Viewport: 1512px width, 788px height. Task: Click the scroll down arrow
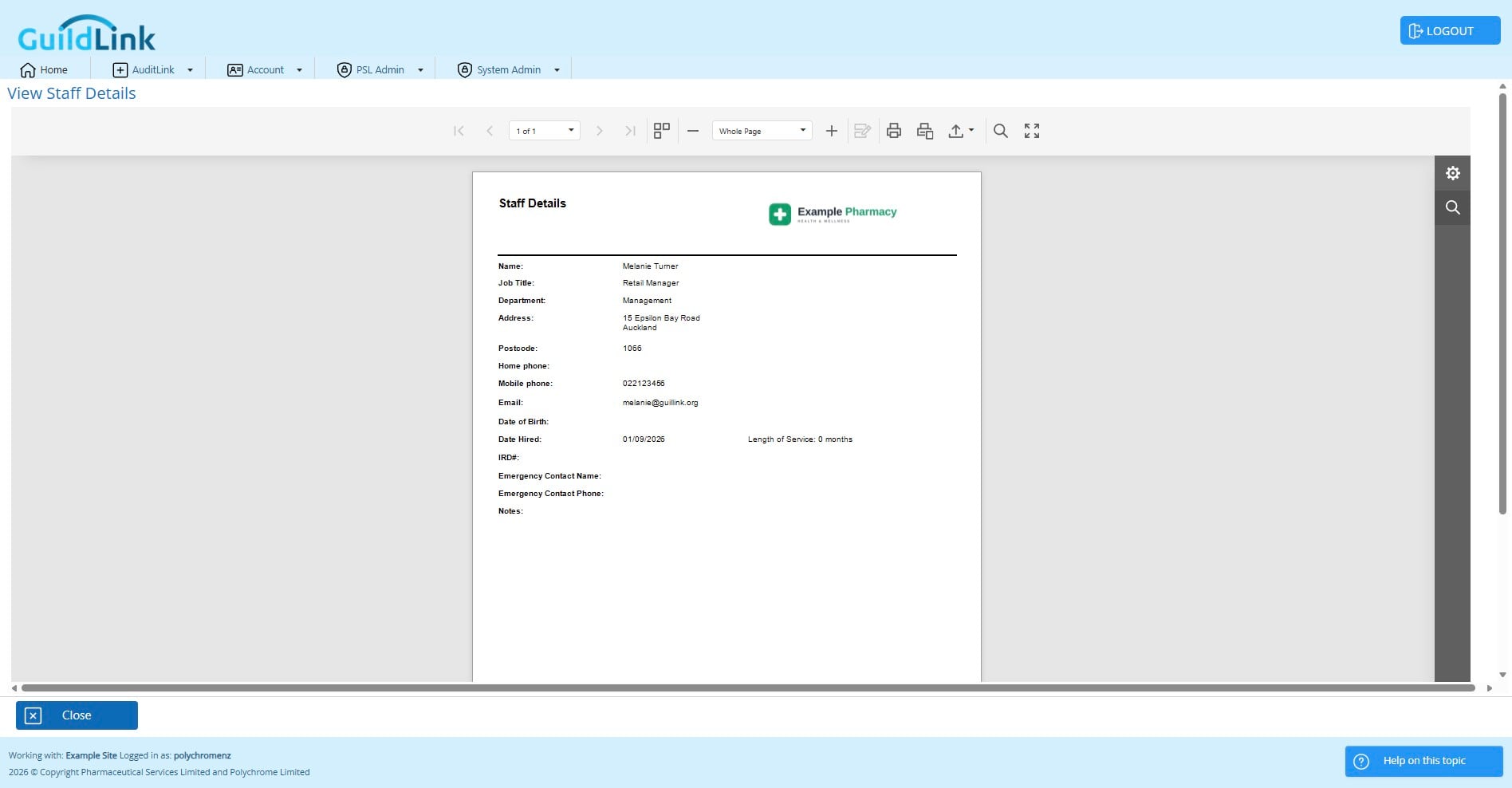coord(1502,675)
